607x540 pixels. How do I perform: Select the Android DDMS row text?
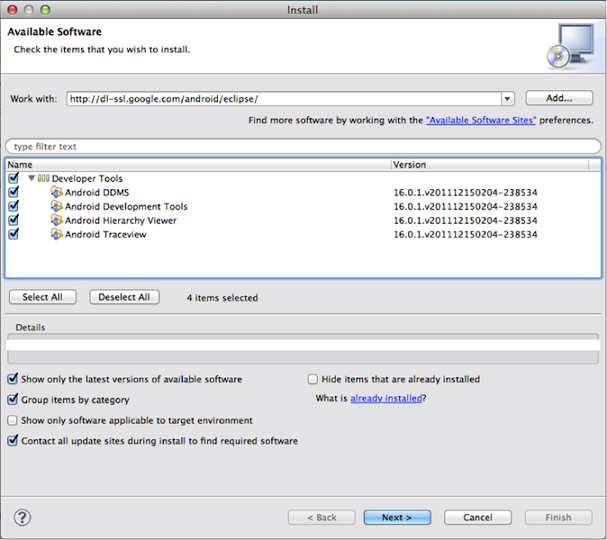(x=97, y=192)
